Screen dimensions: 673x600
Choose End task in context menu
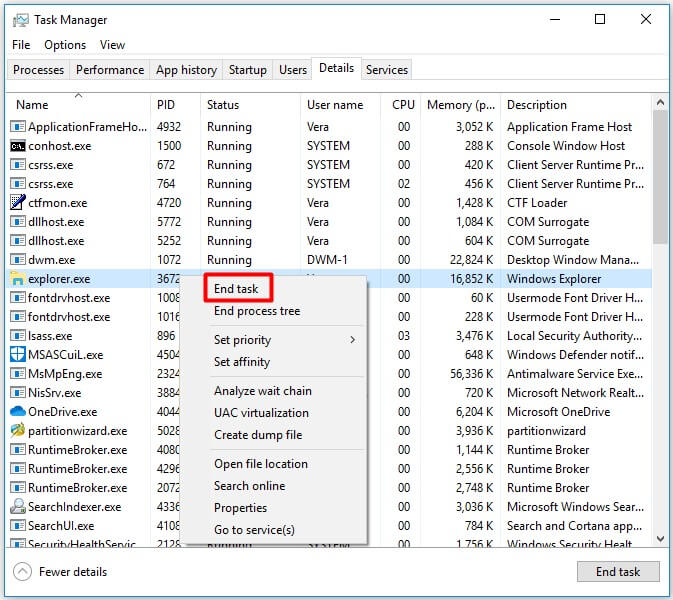pyautogui.click(x=236, y=289)
